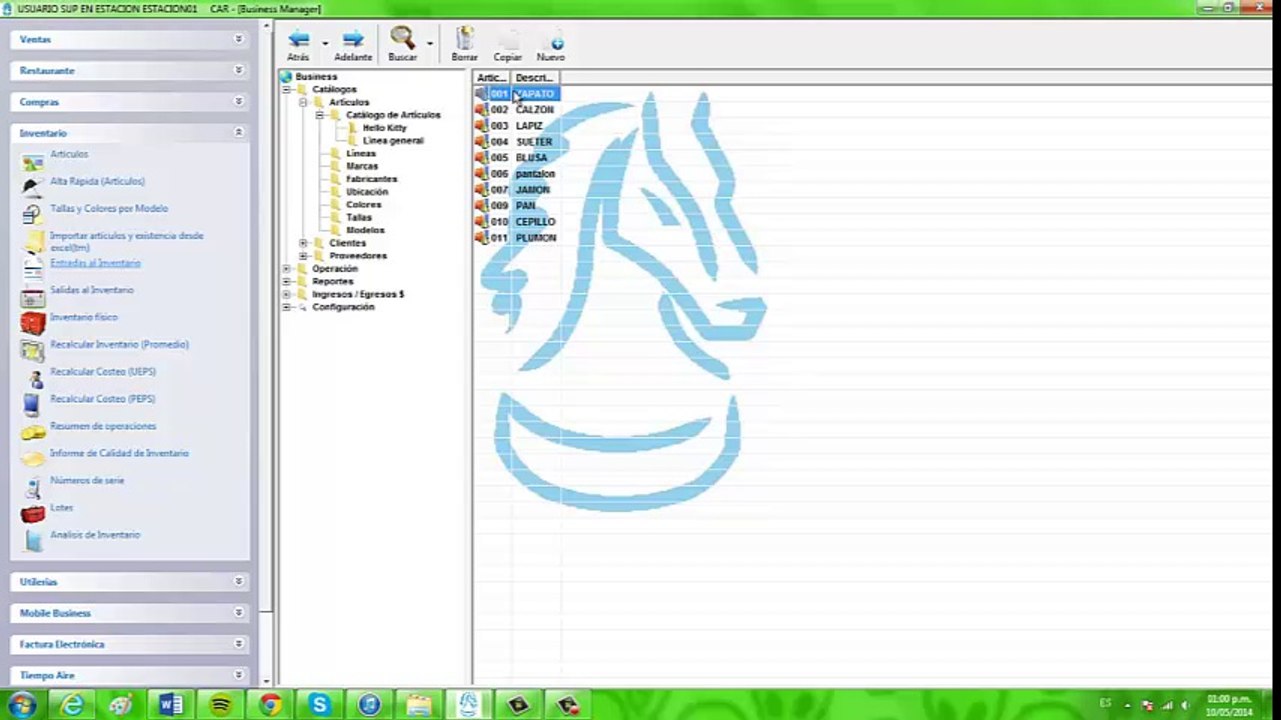Click the Números de serie icon

[32, 486]
